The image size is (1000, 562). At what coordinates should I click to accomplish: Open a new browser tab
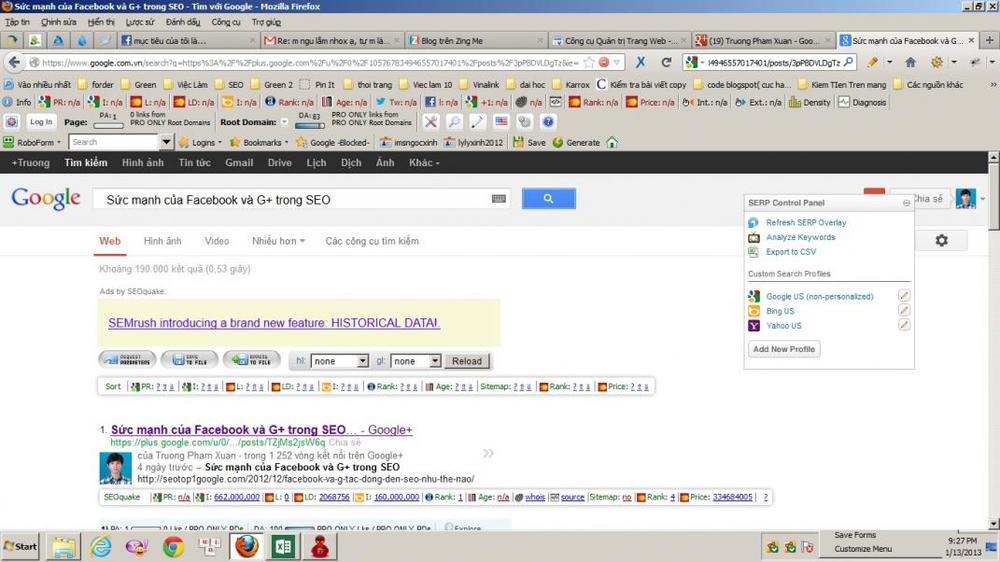click(989, 40)
